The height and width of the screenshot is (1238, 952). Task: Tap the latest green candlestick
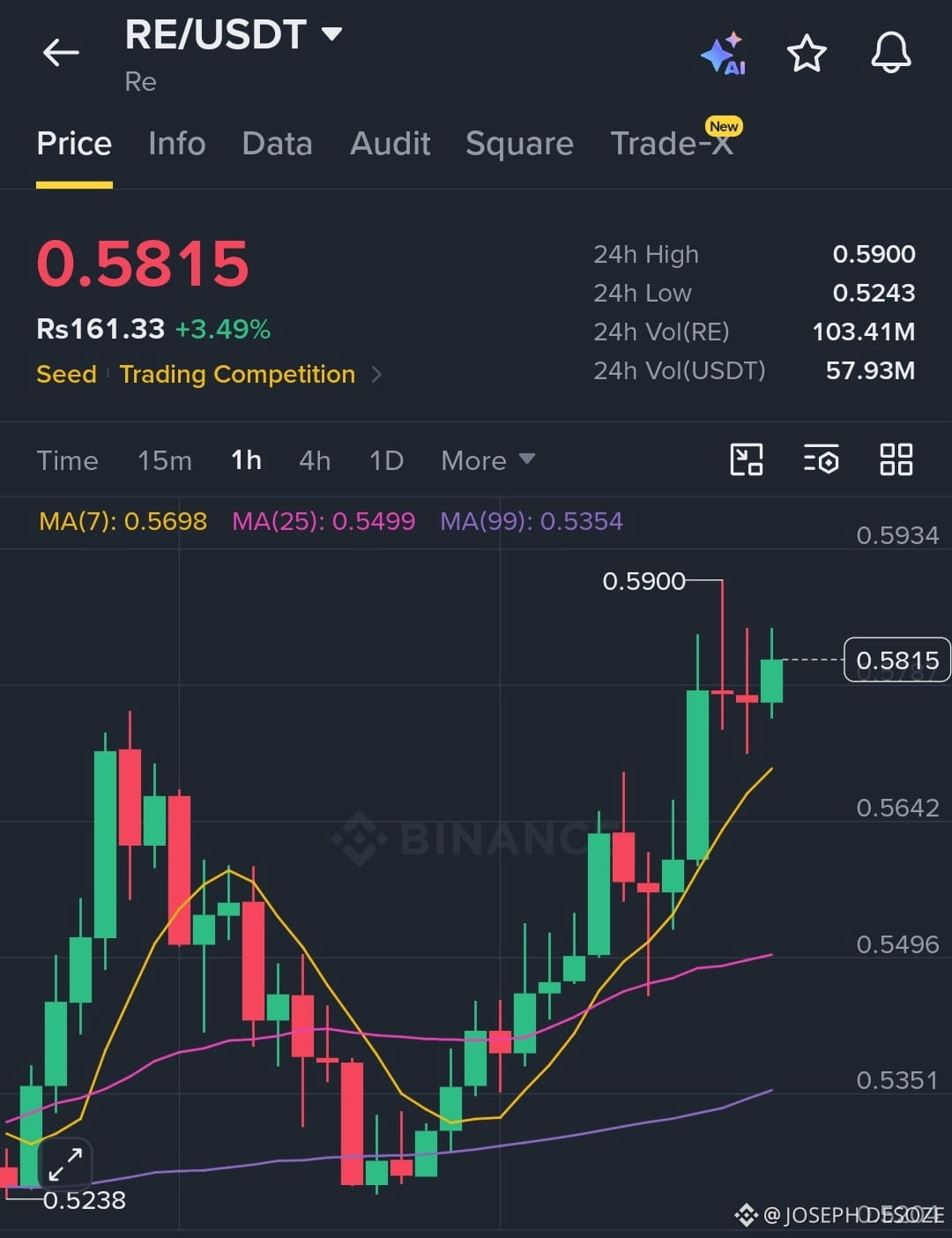pyautogui.click(x=771, y=680)
